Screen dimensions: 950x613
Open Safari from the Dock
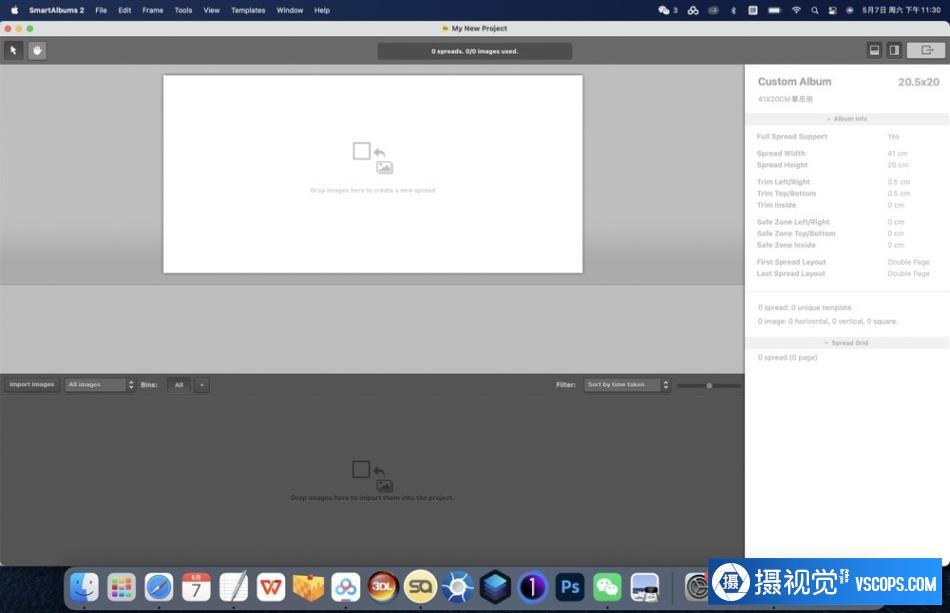coord(159,586)
